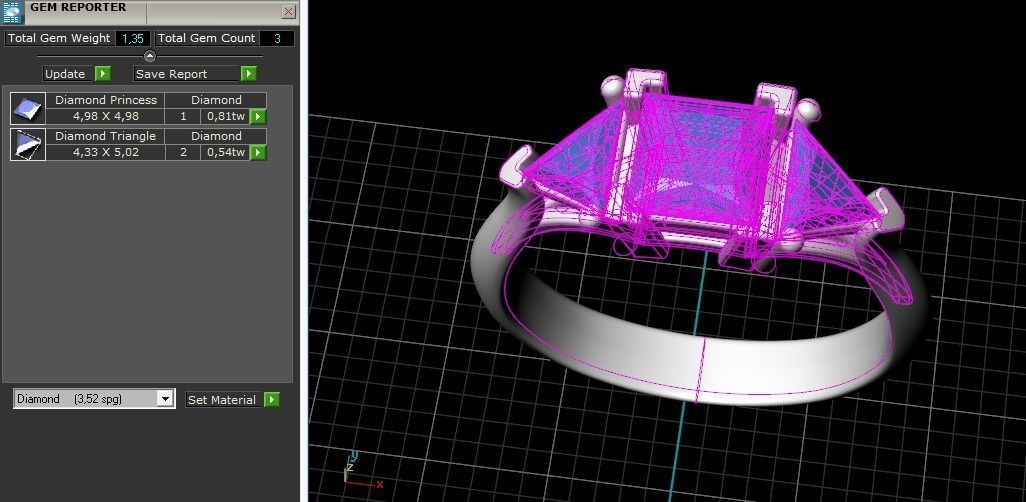Click the 0,54tw weight cell
Image resolution: width=1026 pixels, height=502 pixels.
click(226, 152)
